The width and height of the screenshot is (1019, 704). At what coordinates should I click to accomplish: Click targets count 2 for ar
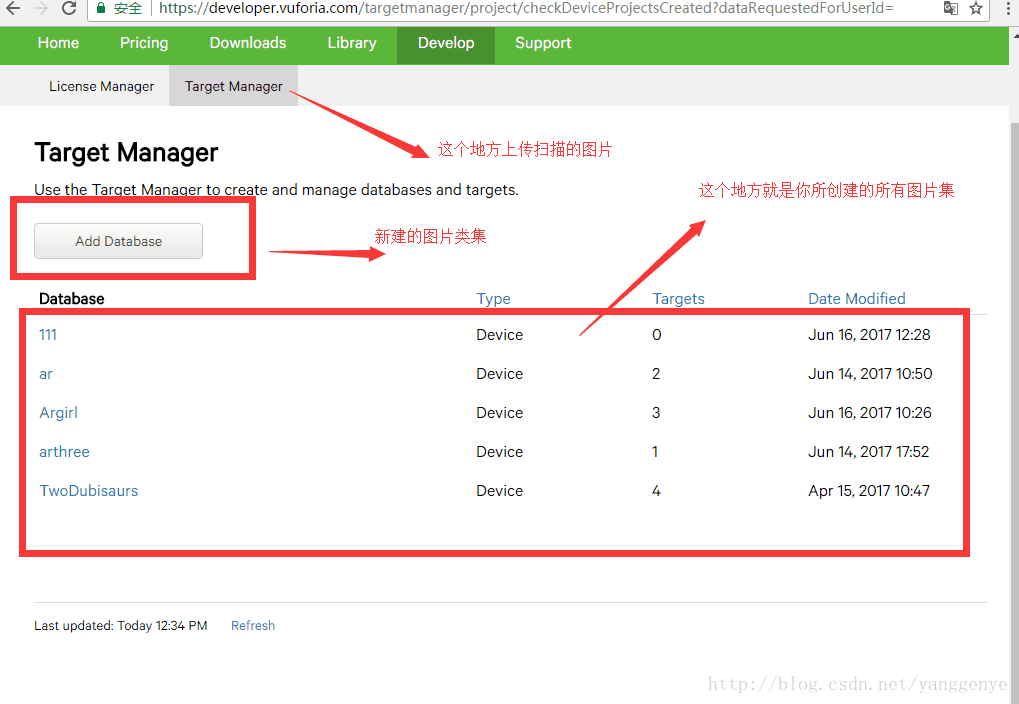(656, 374)
